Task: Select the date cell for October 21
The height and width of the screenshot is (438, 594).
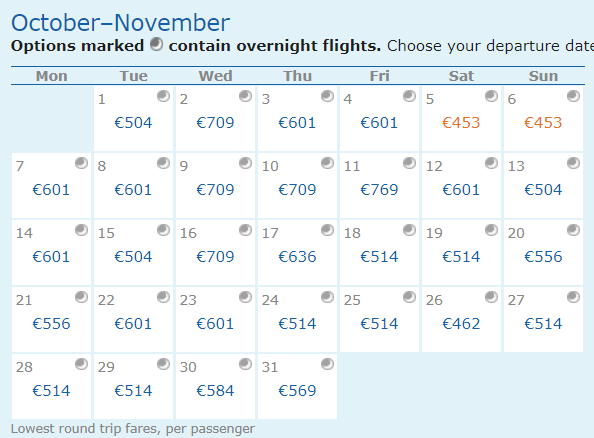Action: tap(52, 319)
